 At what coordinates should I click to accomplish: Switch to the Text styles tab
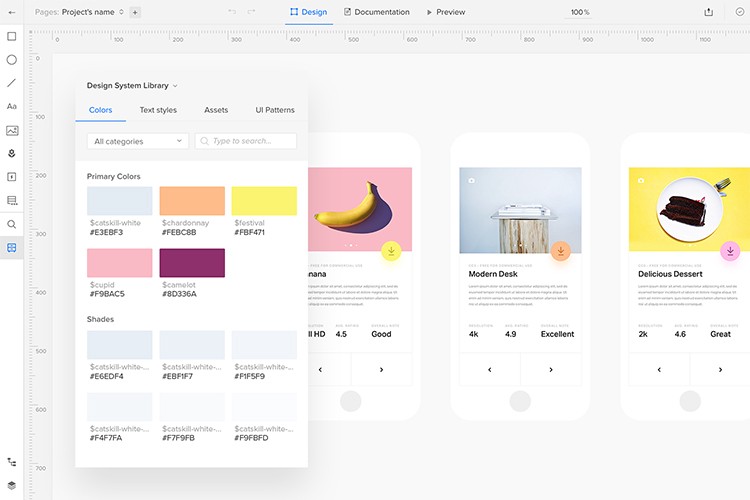pyautogui.click(x=158, y=110)
